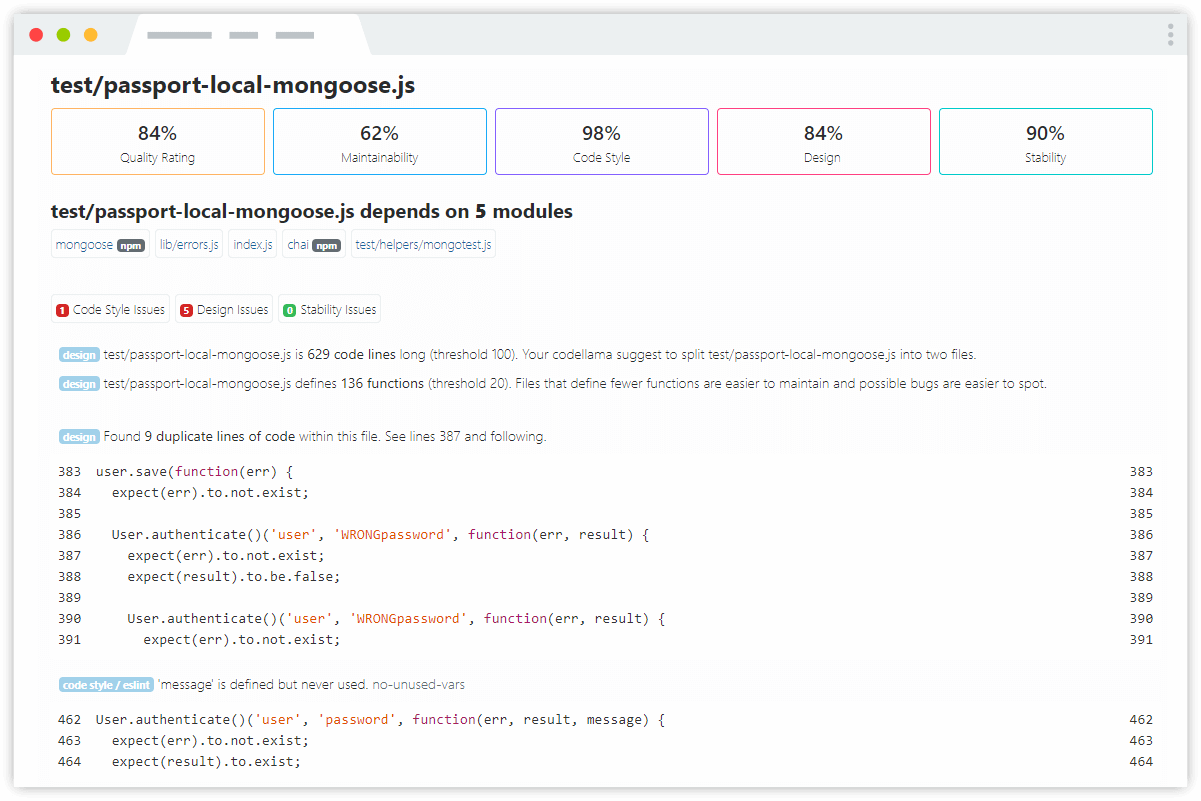Click the npm badge next to chai

click(327, 245)
